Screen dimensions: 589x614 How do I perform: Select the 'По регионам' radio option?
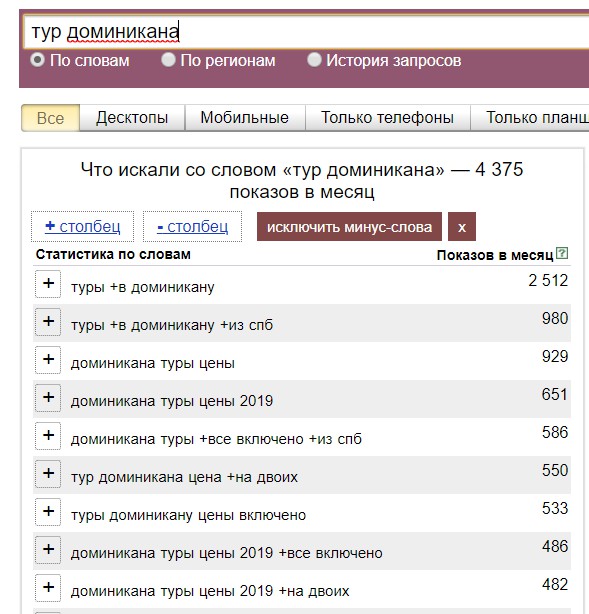[168, 60]
